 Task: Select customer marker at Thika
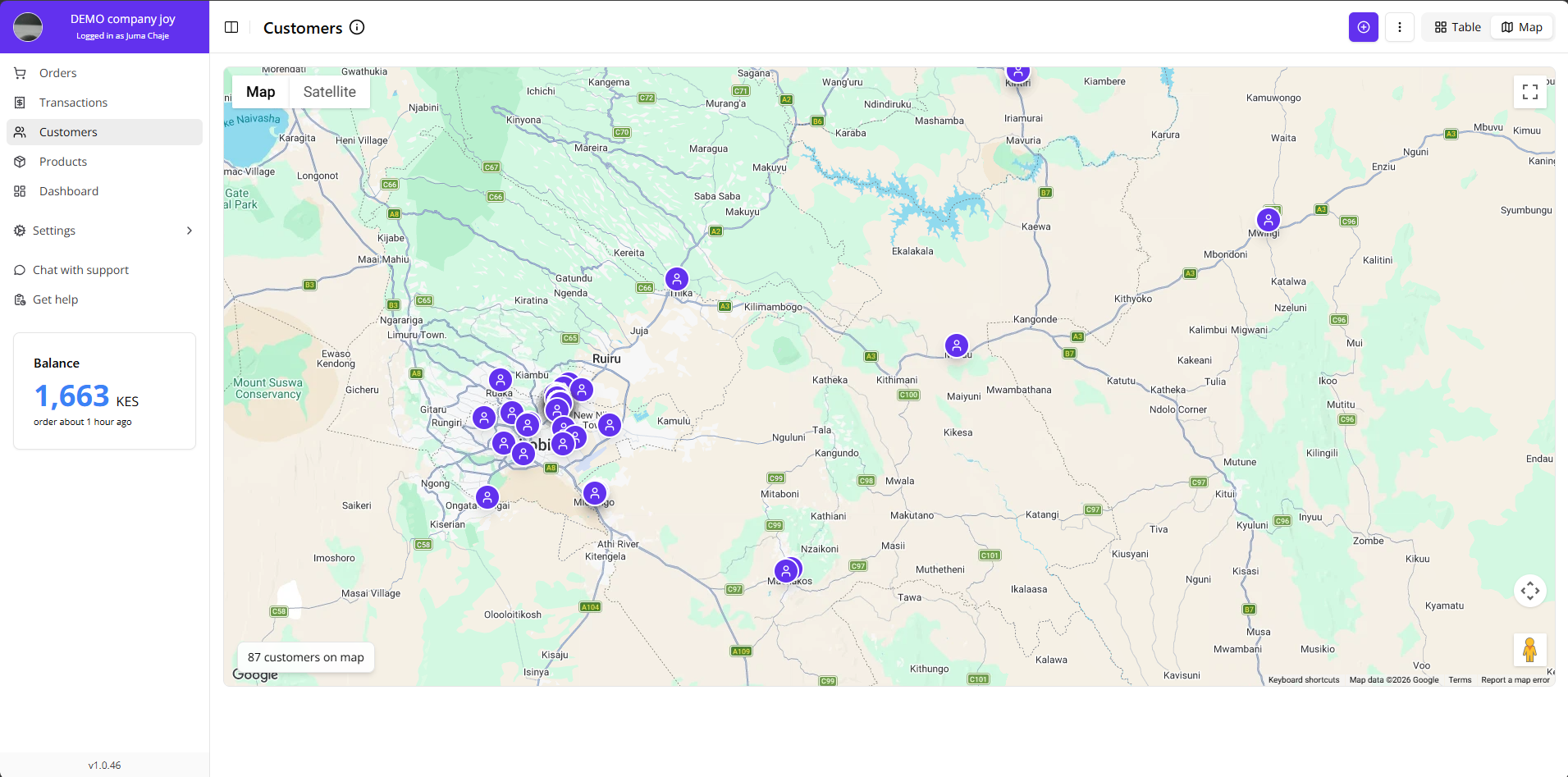point(677,279)
